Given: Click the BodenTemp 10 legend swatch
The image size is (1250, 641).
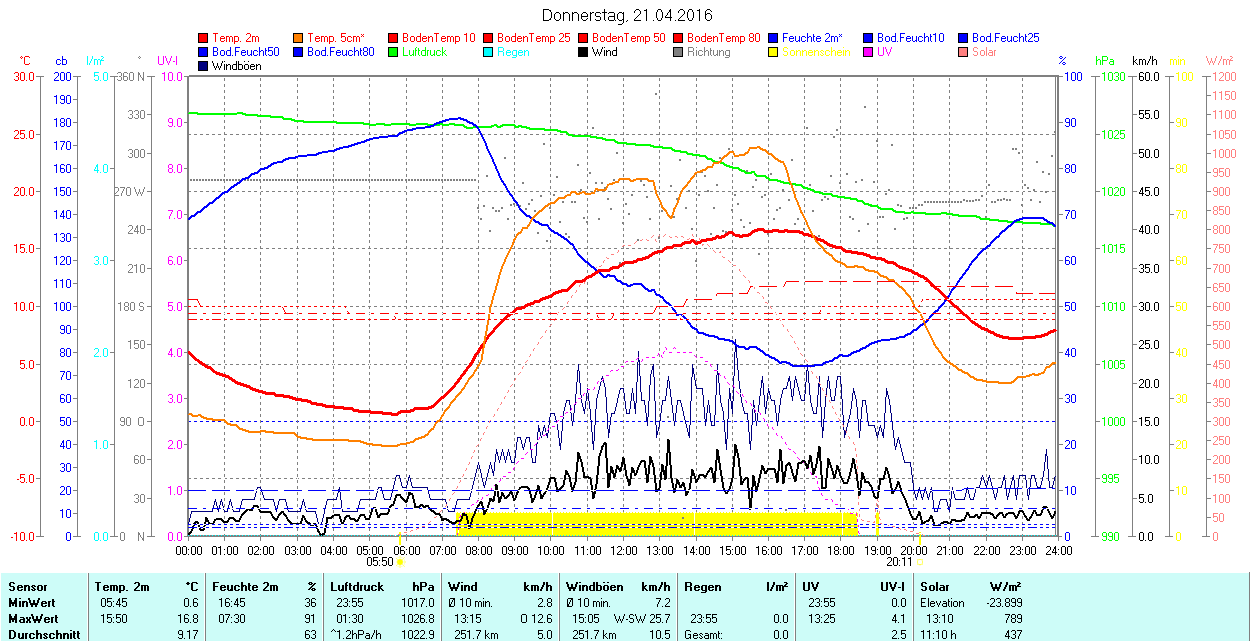Looking at the screenshot, I should (393, 38).
